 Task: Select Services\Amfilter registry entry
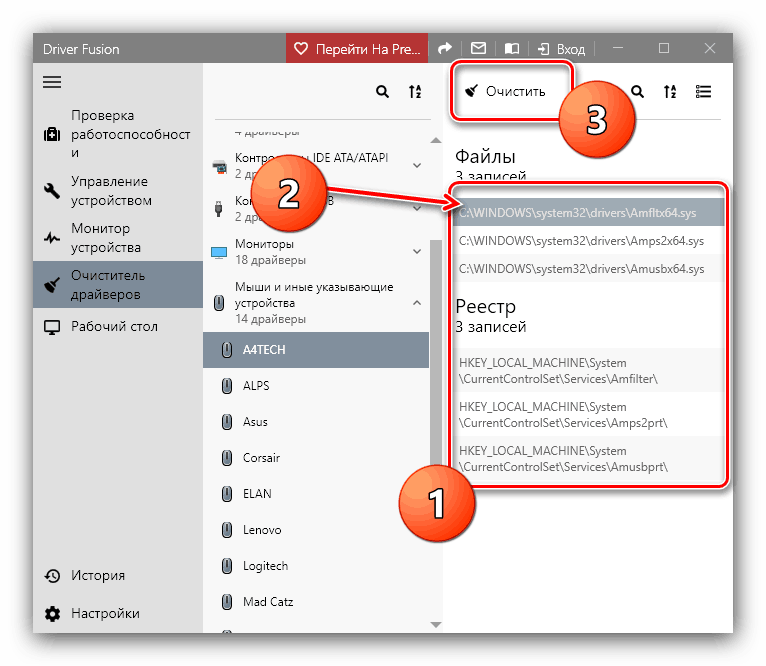(x=588, y=370)
